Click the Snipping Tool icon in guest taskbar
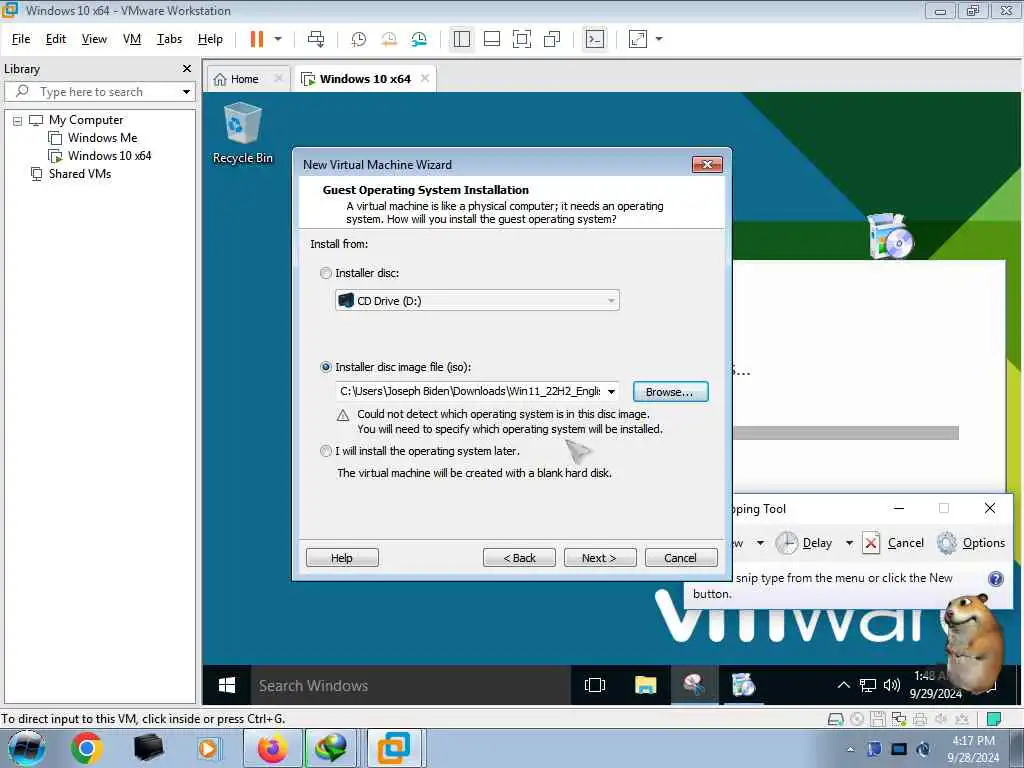 [x=694, y=685]
